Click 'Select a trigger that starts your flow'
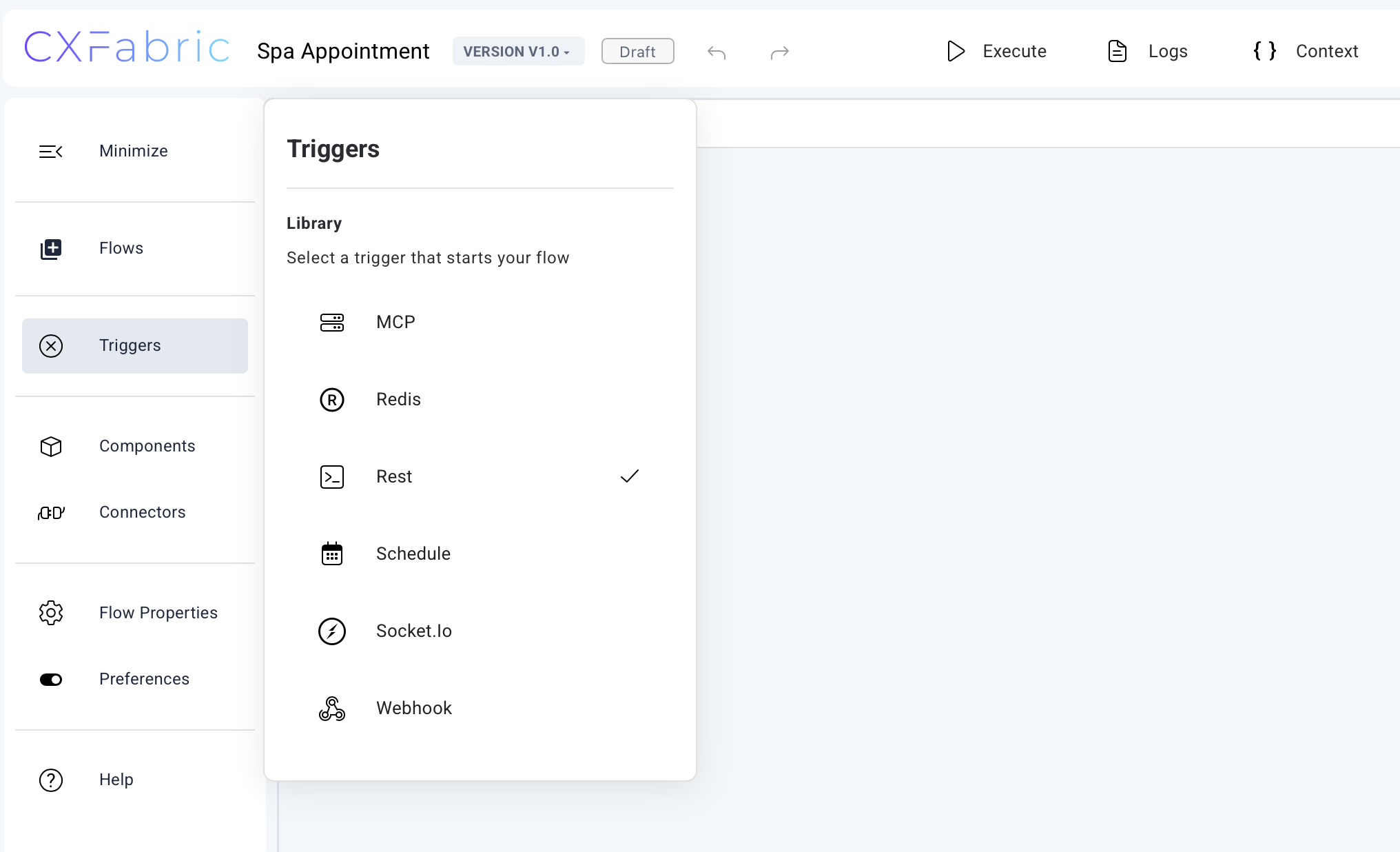 click(x=428, y=258)
